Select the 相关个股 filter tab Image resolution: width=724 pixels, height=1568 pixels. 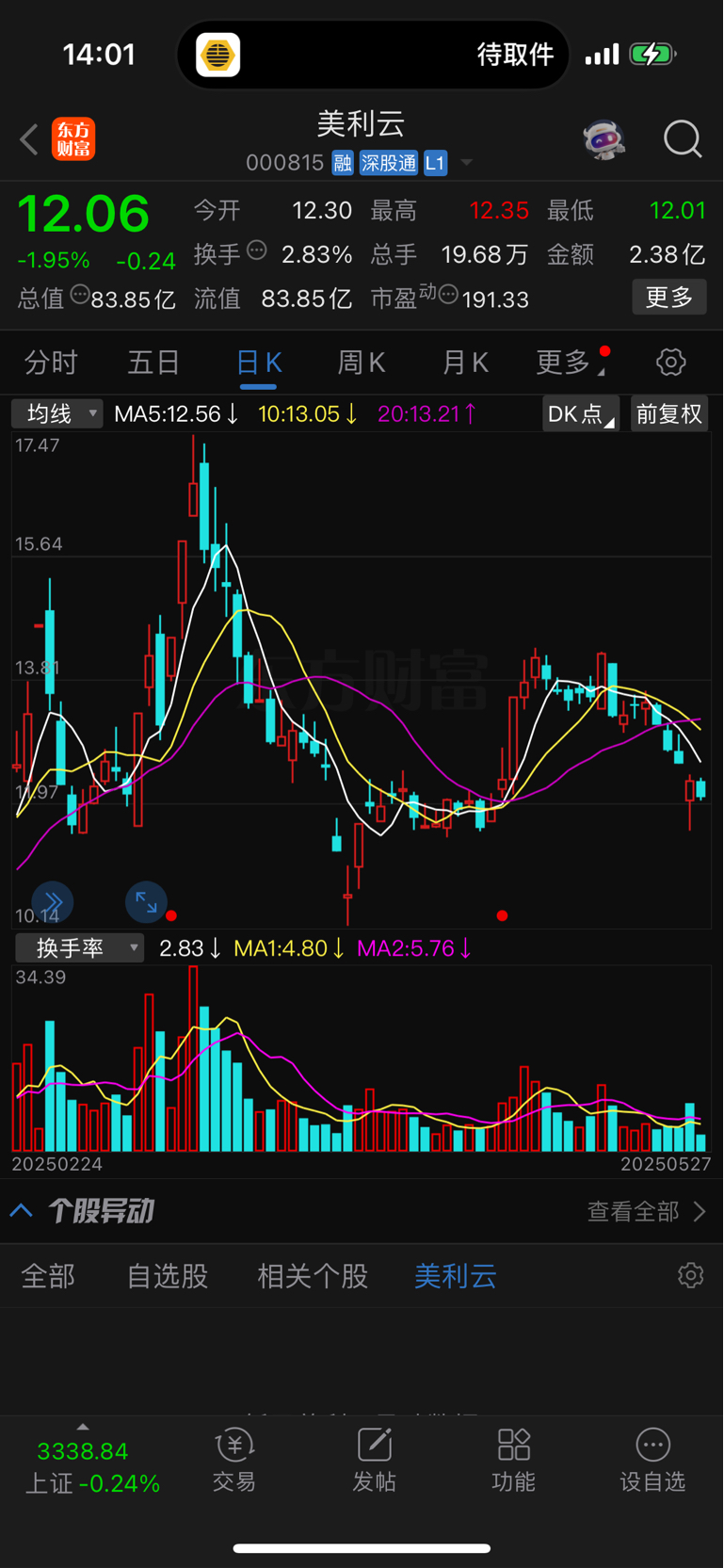tap(313, 1276)
